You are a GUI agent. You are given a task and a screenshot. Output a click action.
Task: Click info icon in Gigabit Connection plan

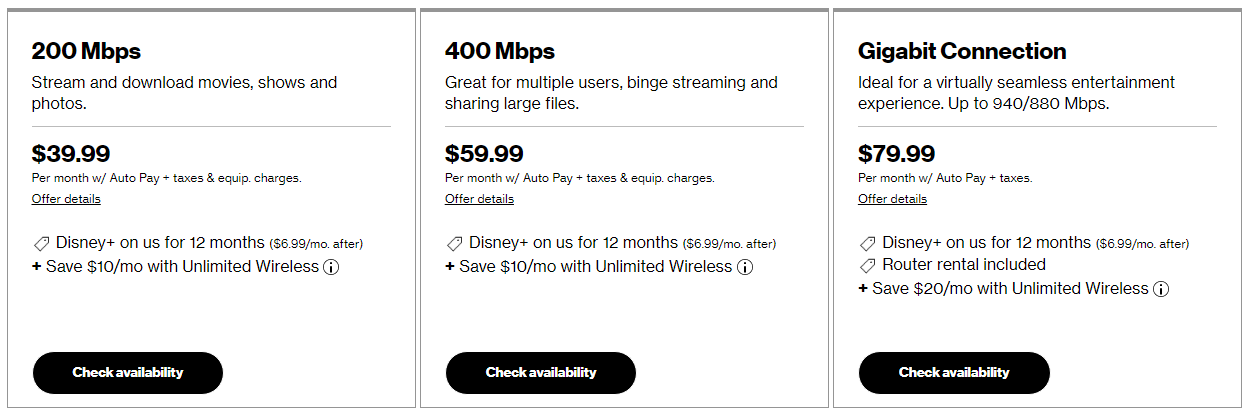[x=1161, y=290]
